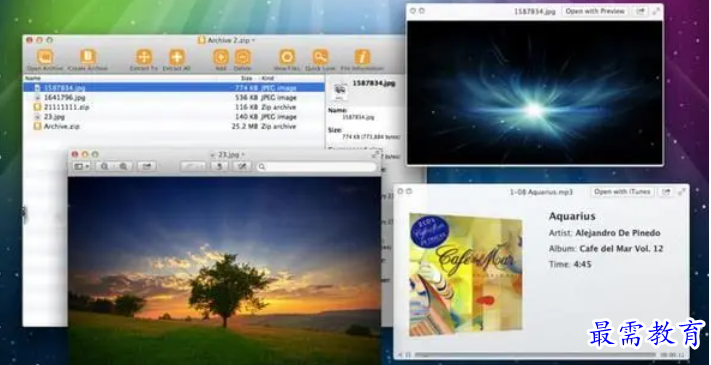The image size is (711, 365).
Task: Select the Archive.zip file row
Action: pos(174,127)
